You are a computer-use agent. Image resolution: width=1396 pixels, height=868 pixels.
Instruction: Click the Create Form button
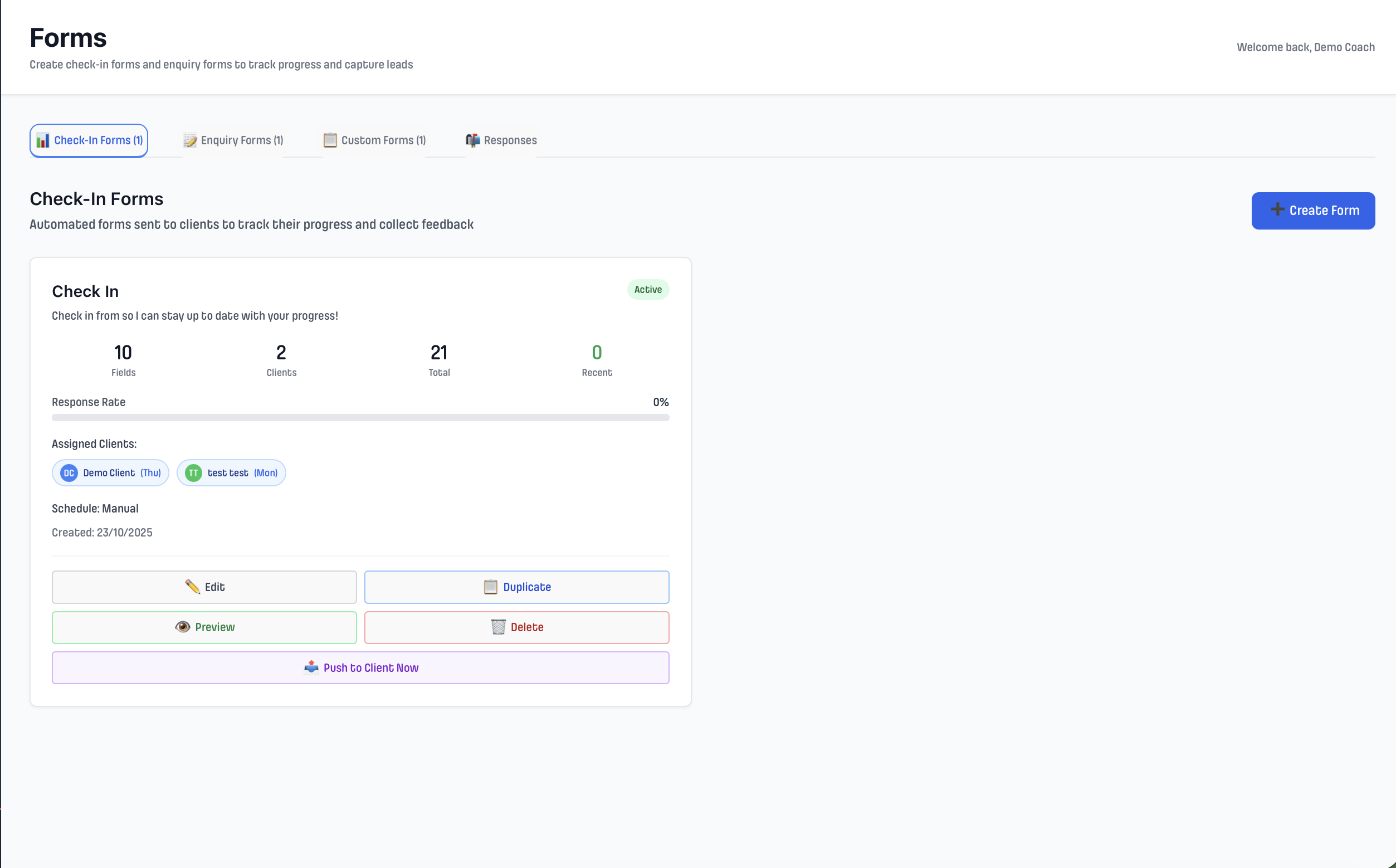(1314, 210)
